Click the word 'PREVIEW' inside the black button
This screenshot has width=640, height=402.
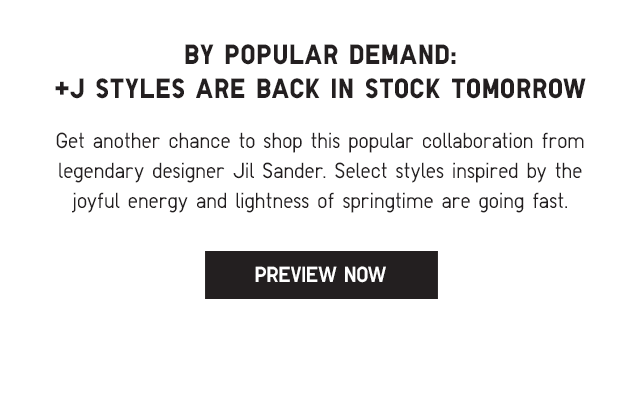pos(295,275)
